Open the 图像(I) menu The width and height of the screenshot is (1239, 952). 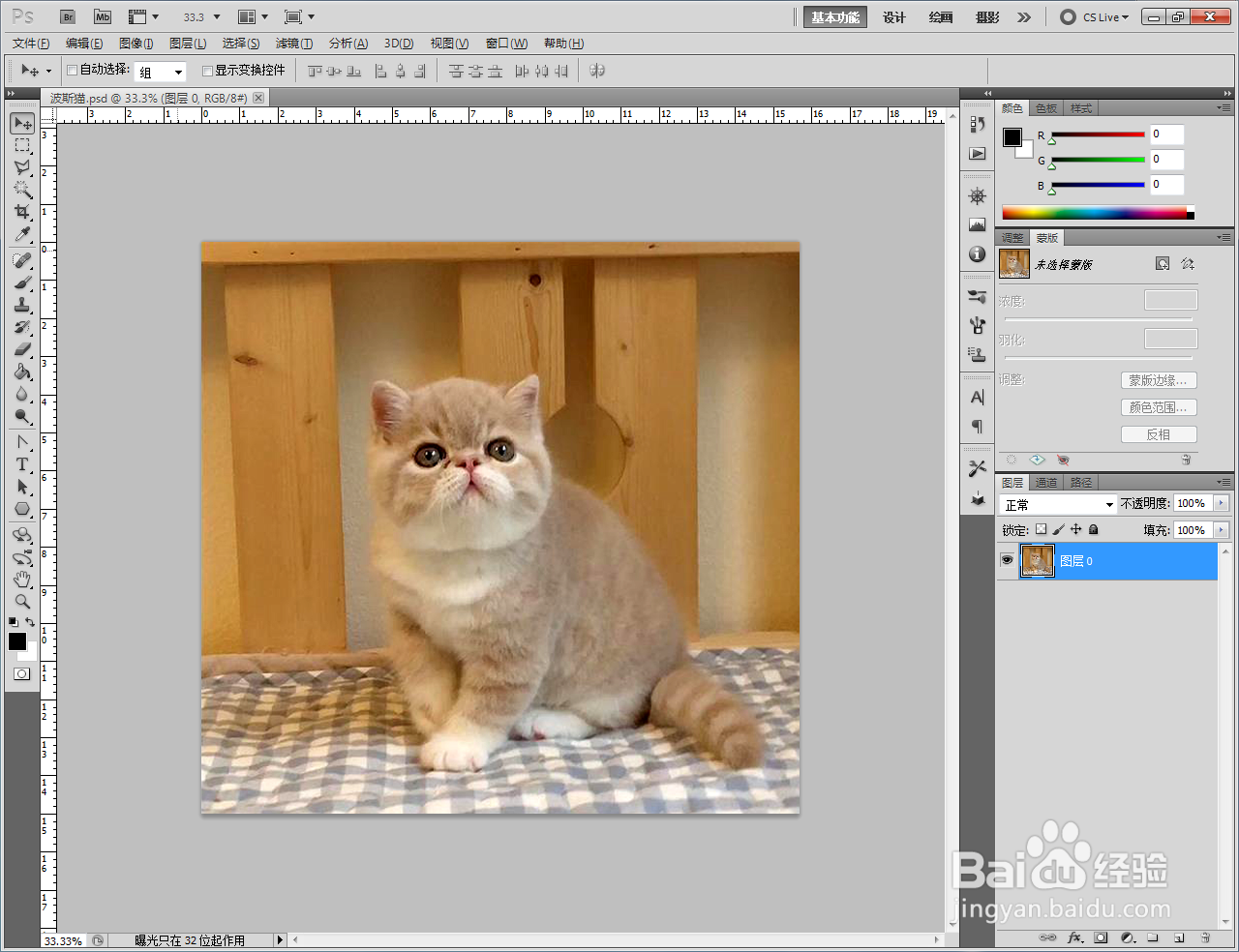(136, 44)
